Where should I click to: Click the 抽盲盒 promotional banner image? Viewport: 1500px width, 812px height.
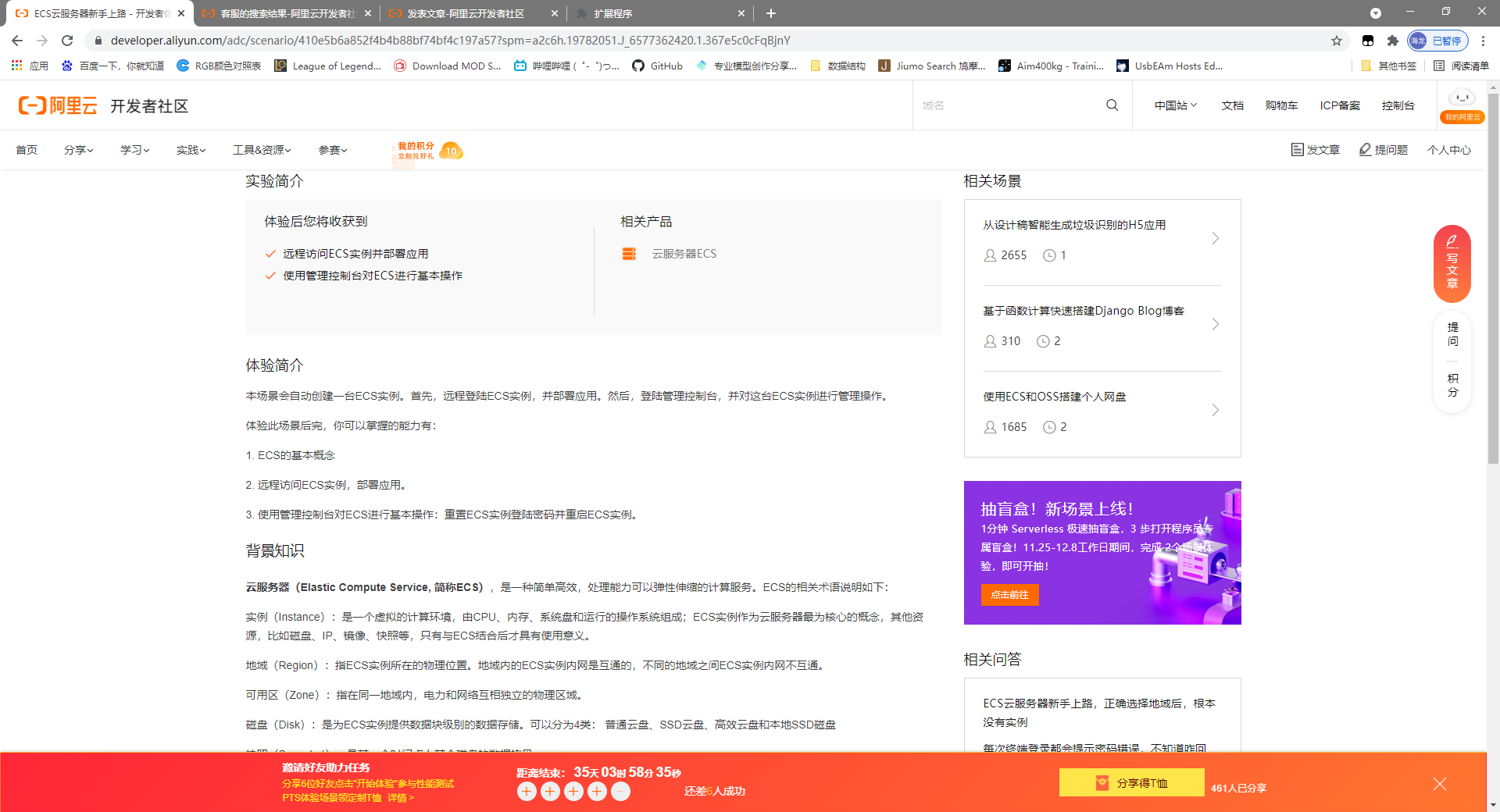[1102, 553]
